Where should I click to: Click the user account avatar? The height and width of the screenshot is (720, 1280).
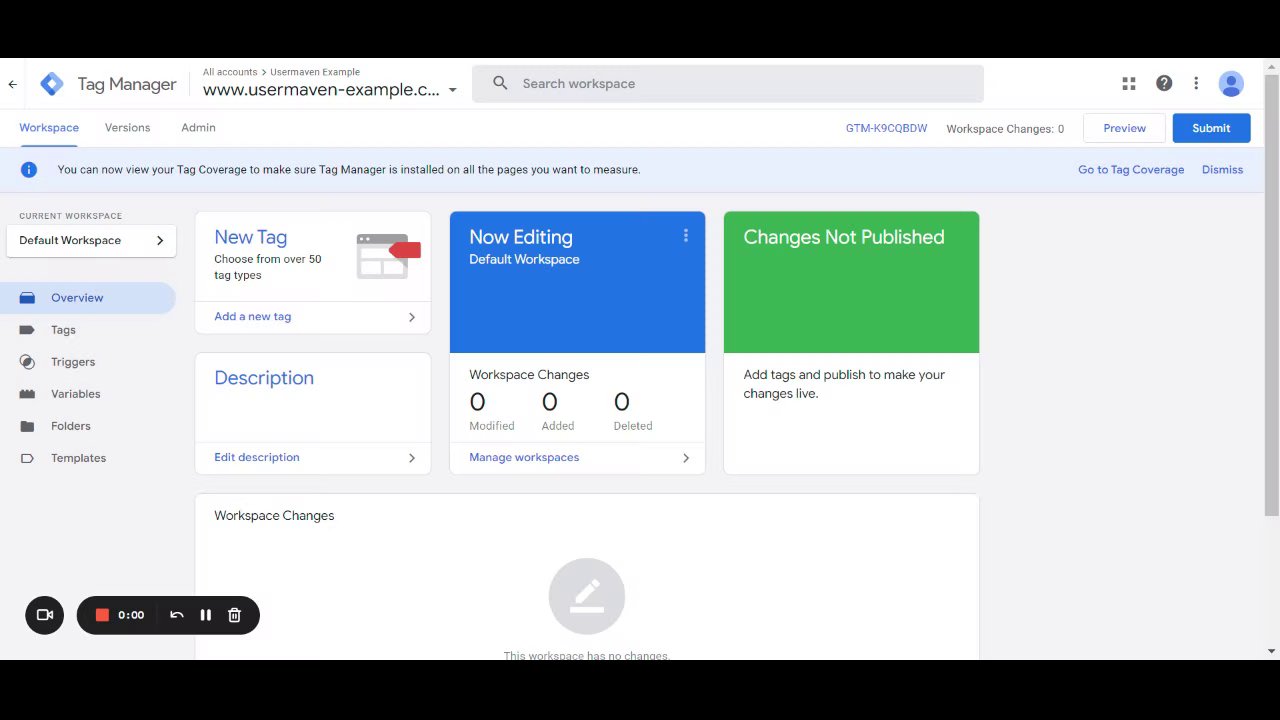coord(1231,84)
